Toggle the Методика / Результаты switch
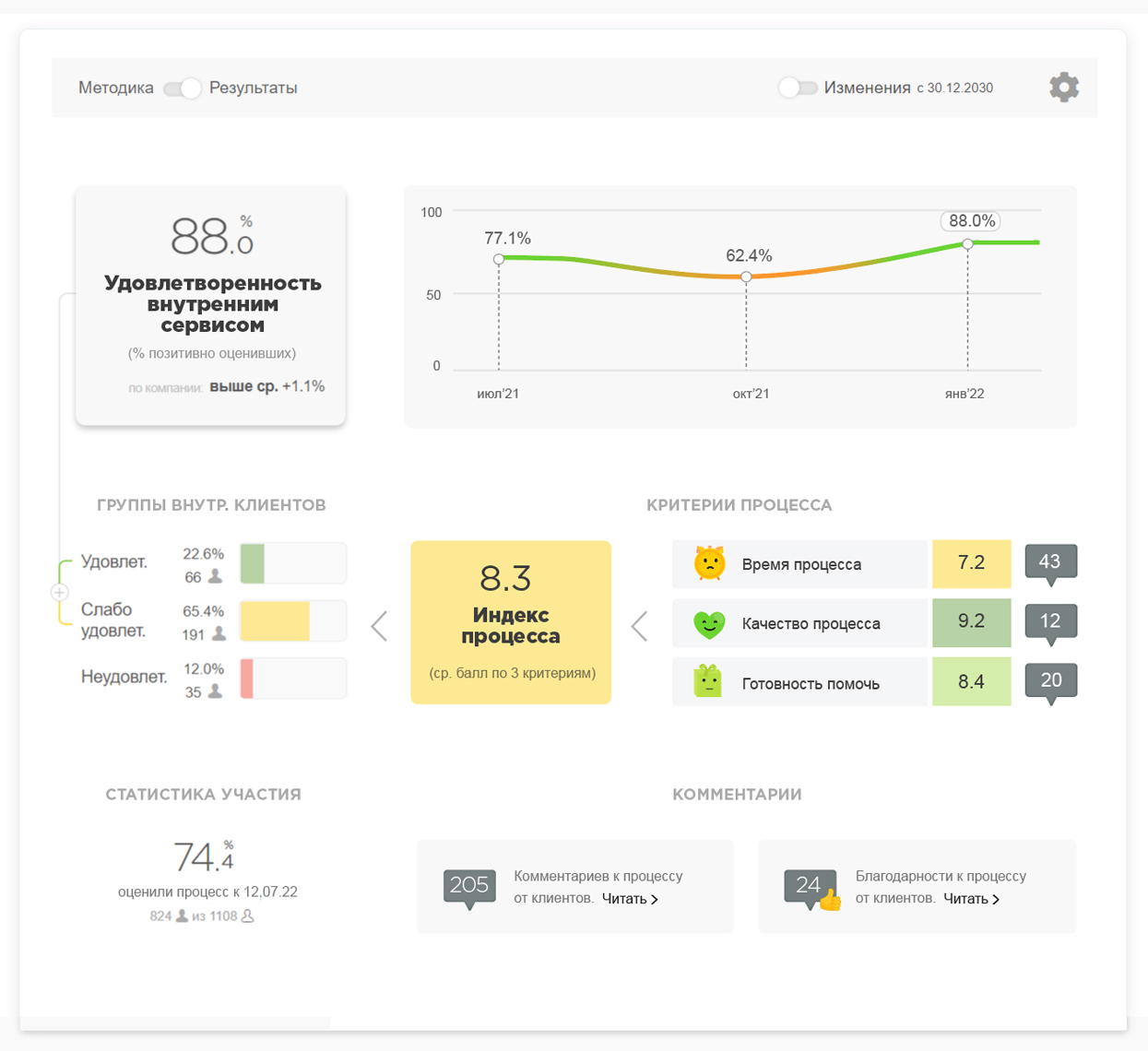The width and height of the screenshot is (1148, 1051). pos(182,89)
